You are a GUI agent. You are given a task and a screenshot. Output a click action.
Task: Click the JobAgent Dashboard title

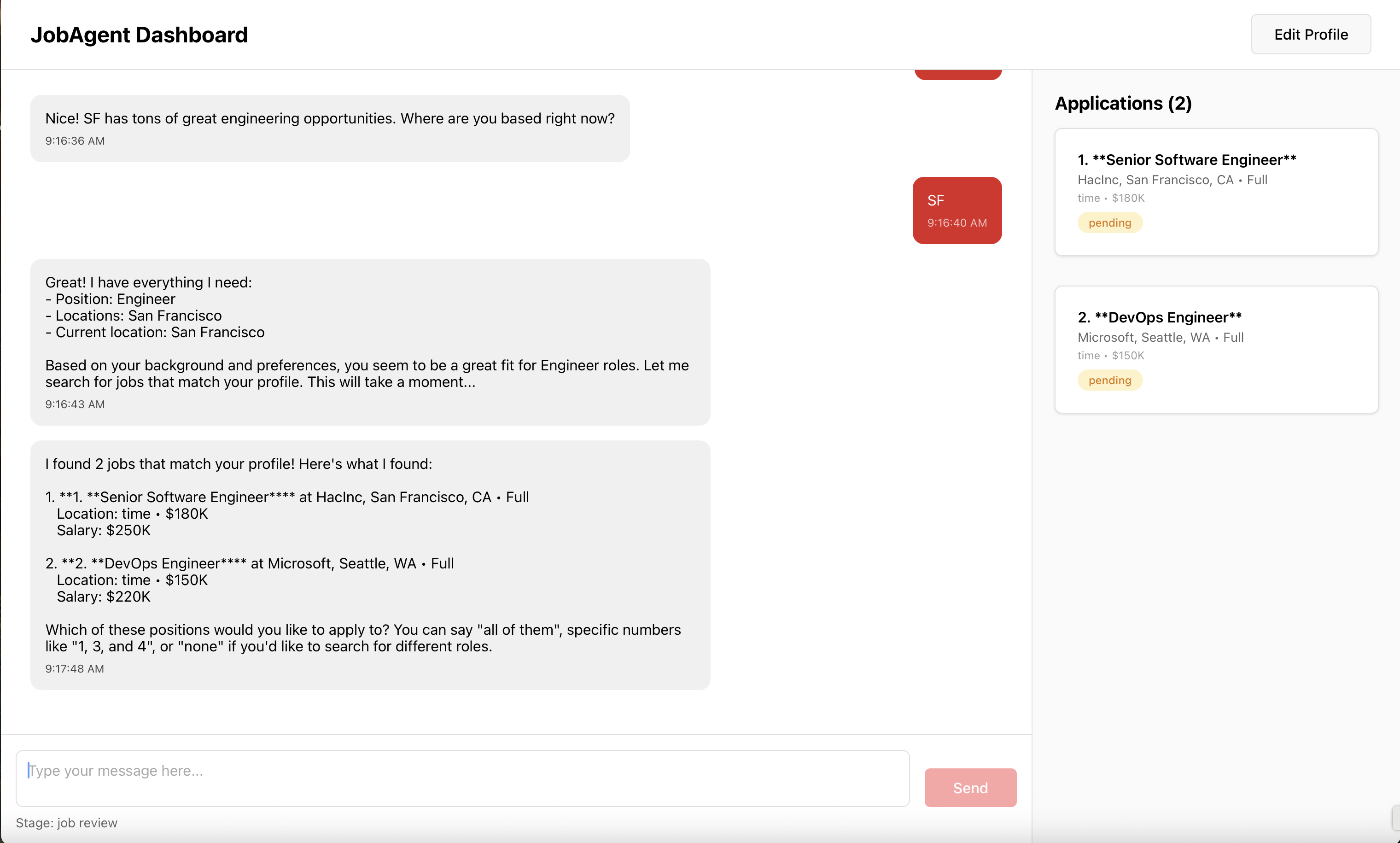(x=139, y=35)
